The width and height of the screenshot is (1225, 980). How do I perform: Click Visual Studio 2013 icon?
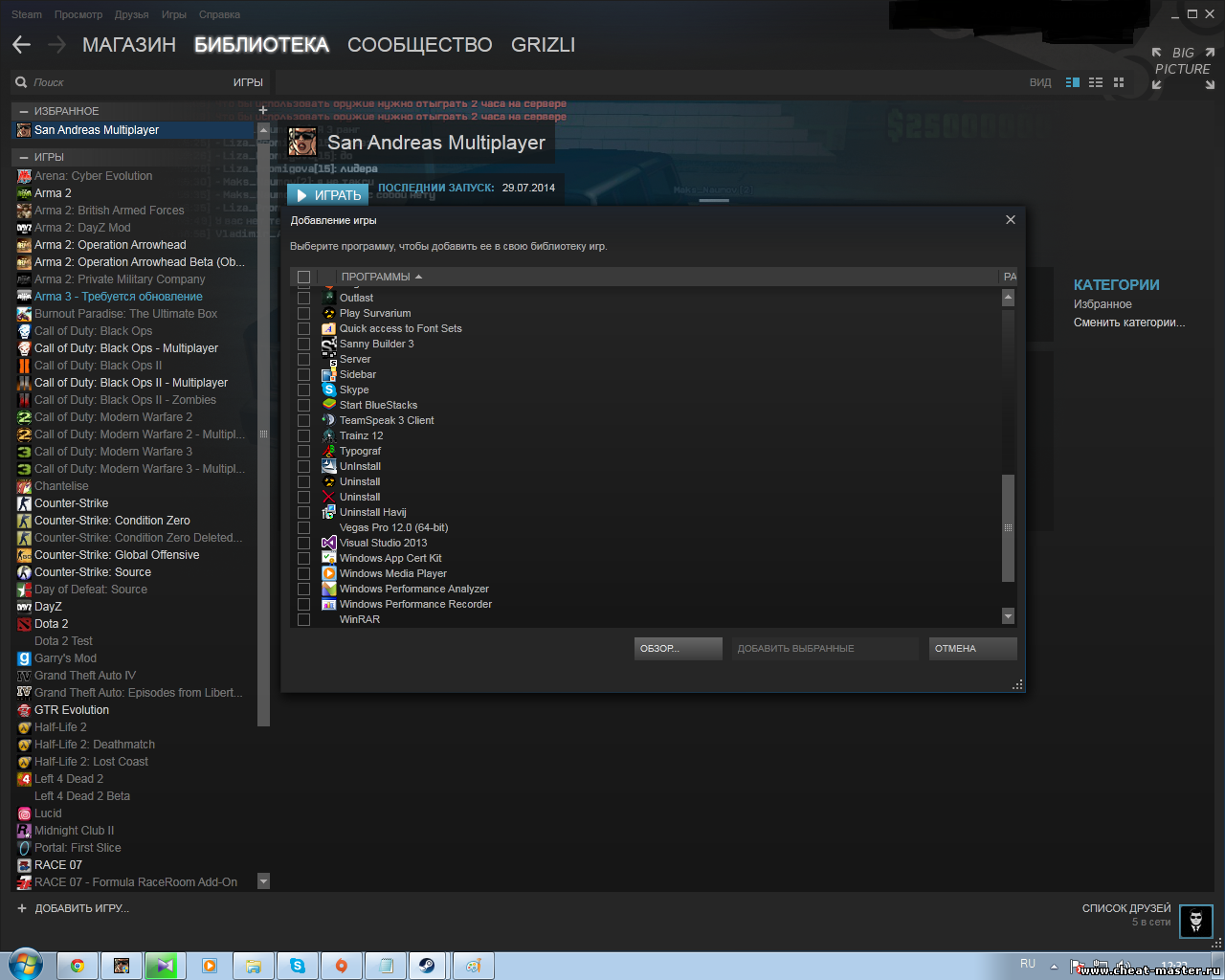point(329,543)
